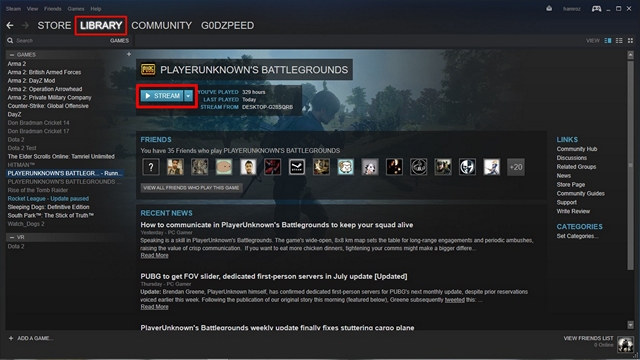Go forward using the right arrow

tap(25, 25)
